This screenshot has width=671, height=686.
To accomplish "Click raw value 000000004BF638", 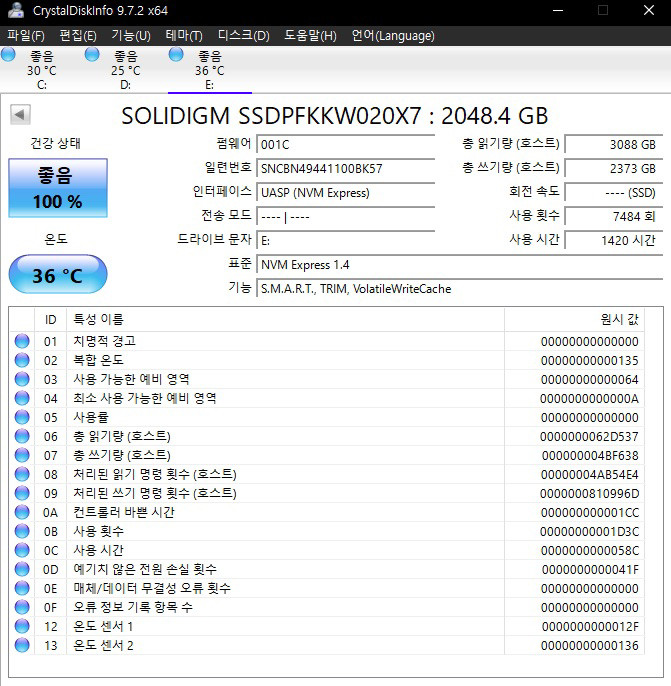I will 590,455.
